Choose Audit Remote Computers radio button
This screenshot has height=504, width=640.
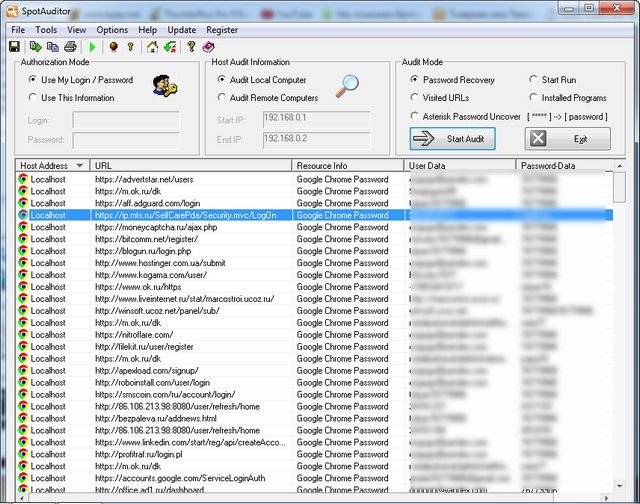click(x=222, y=97)
